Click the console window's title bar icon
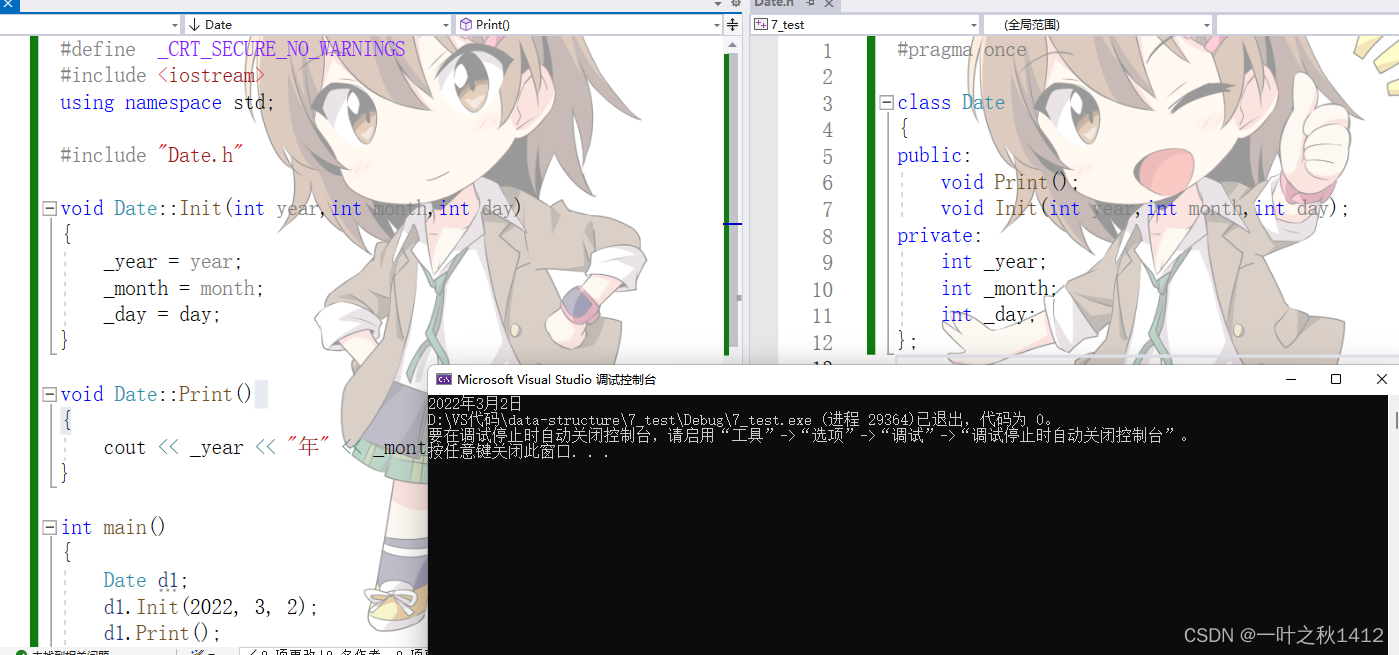 tap(444, 379)
